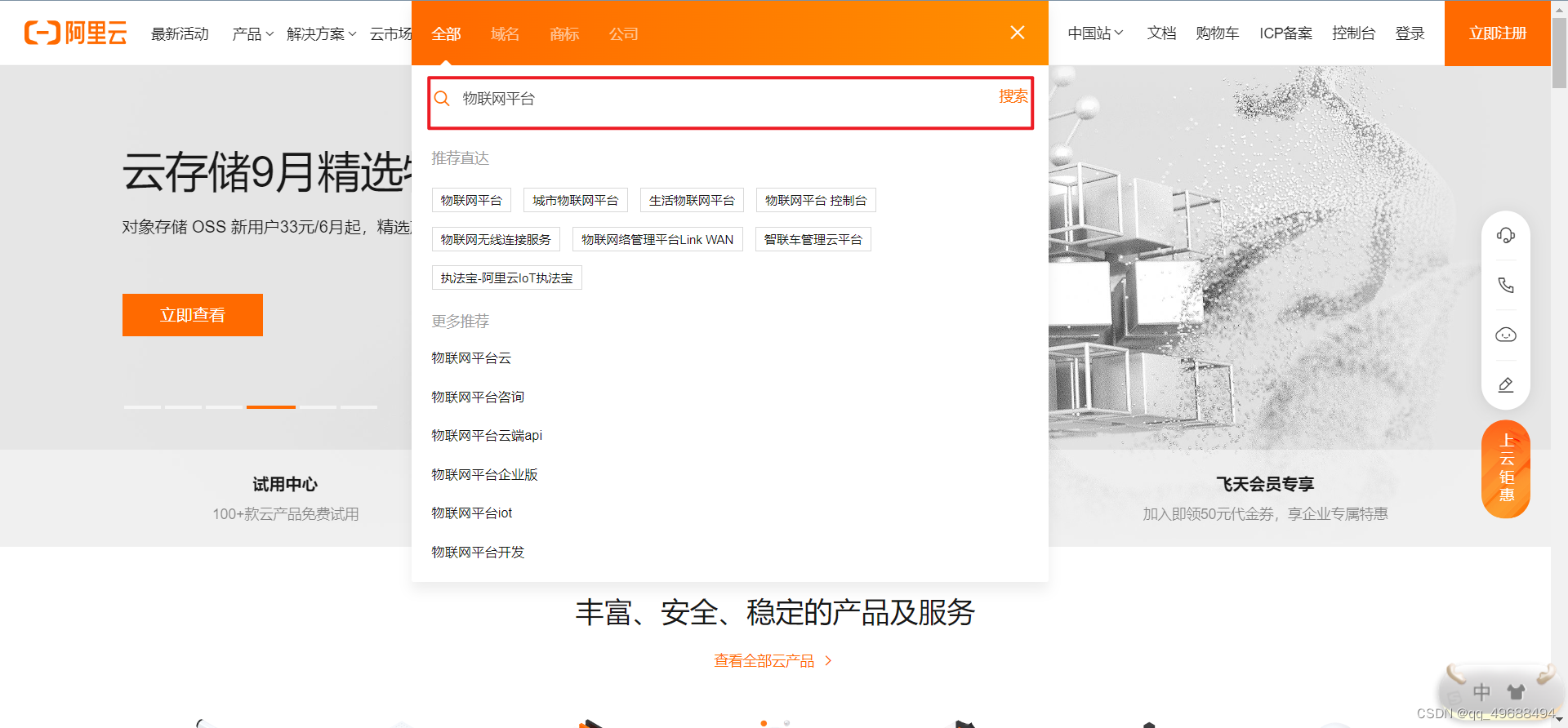Click the shirt skin icon of IME

[x=1517, y=693]
